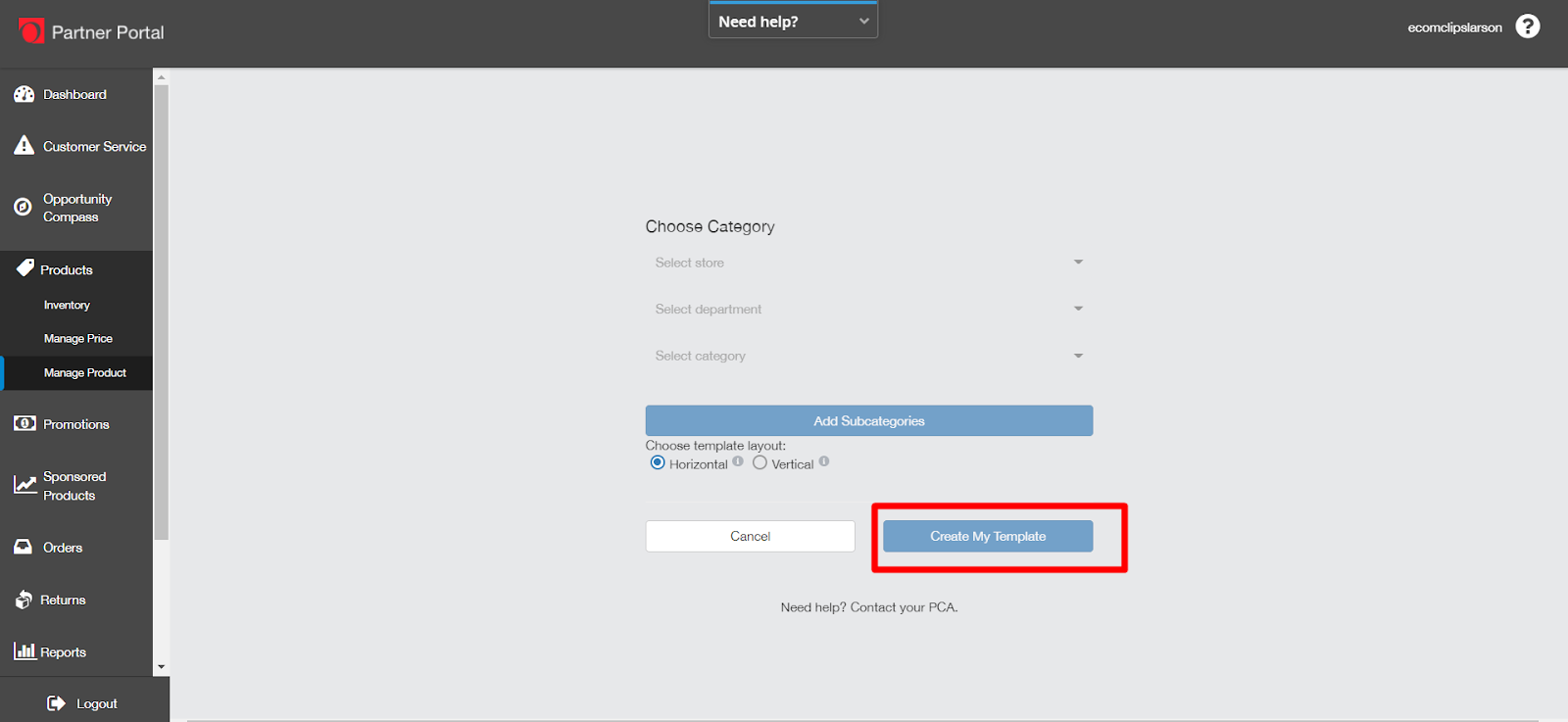
Task: Click the Customer Service warning icon
Action: click(x=24, y=145)
